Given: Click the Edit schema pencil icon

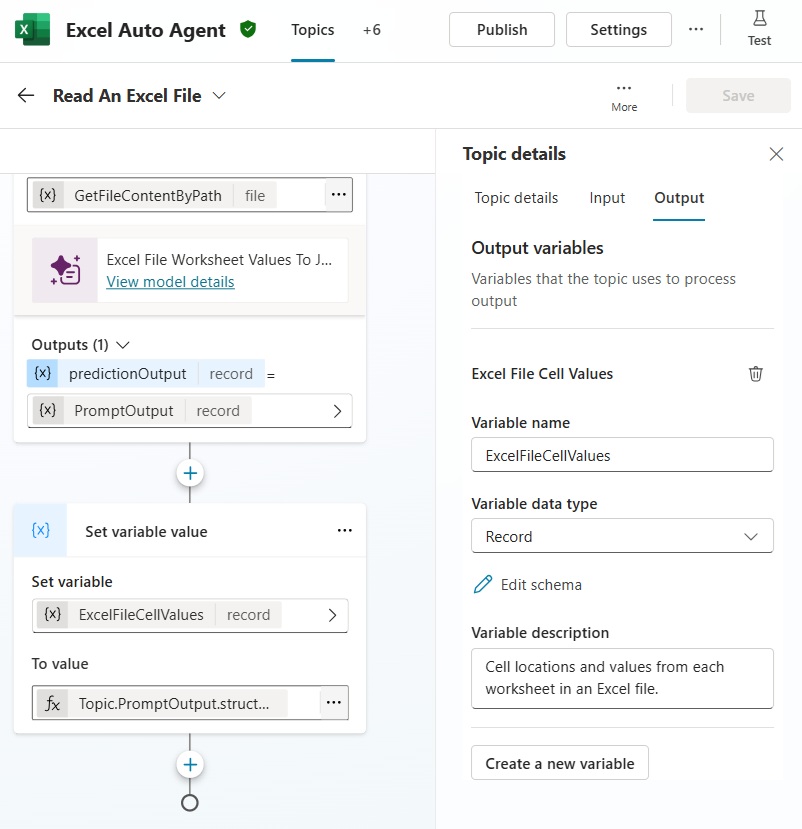Looking at the screenshot, I should point(483,585).
